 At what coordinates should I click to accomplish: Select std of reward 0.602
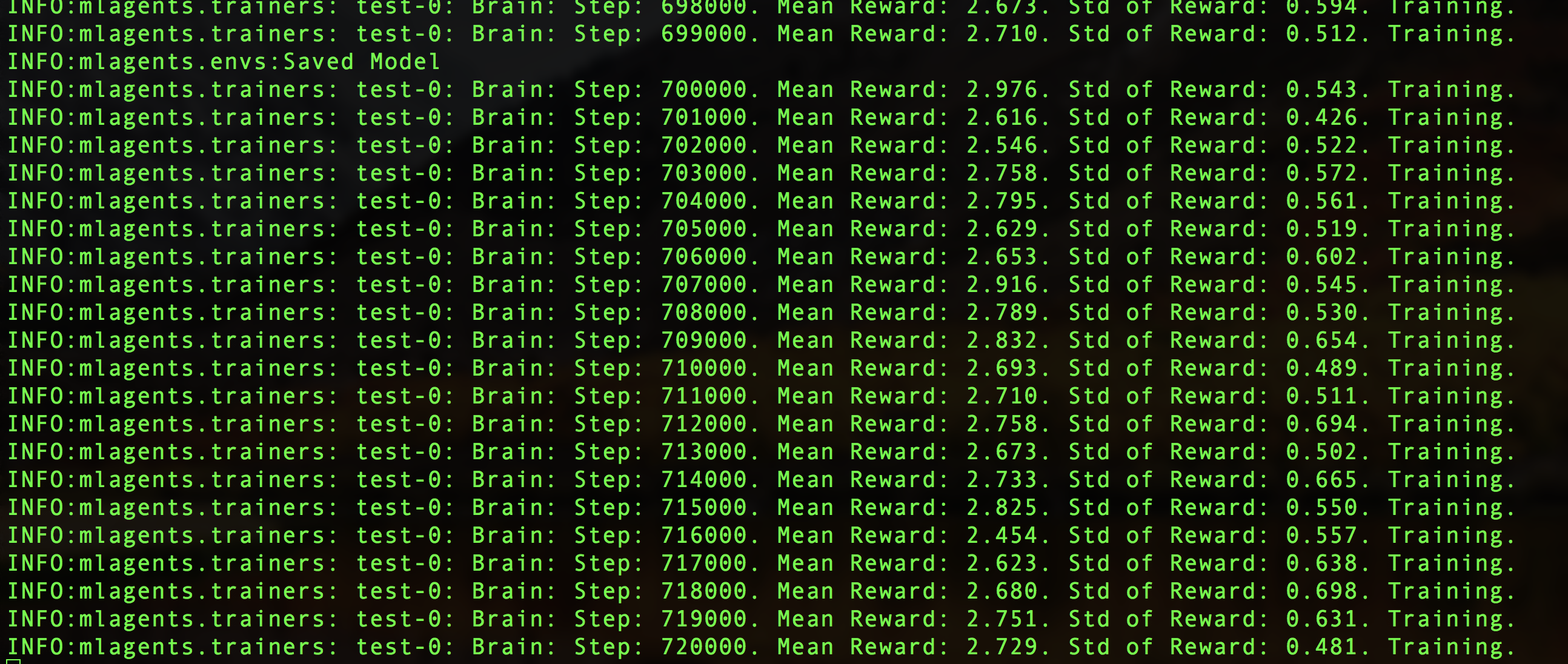tap(1321, 257)
